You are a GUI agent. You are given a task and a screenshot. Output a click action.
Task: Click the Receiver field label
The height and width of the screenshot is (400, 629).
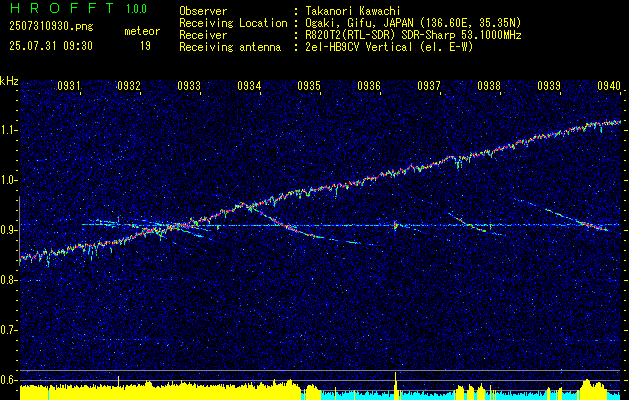203,35
